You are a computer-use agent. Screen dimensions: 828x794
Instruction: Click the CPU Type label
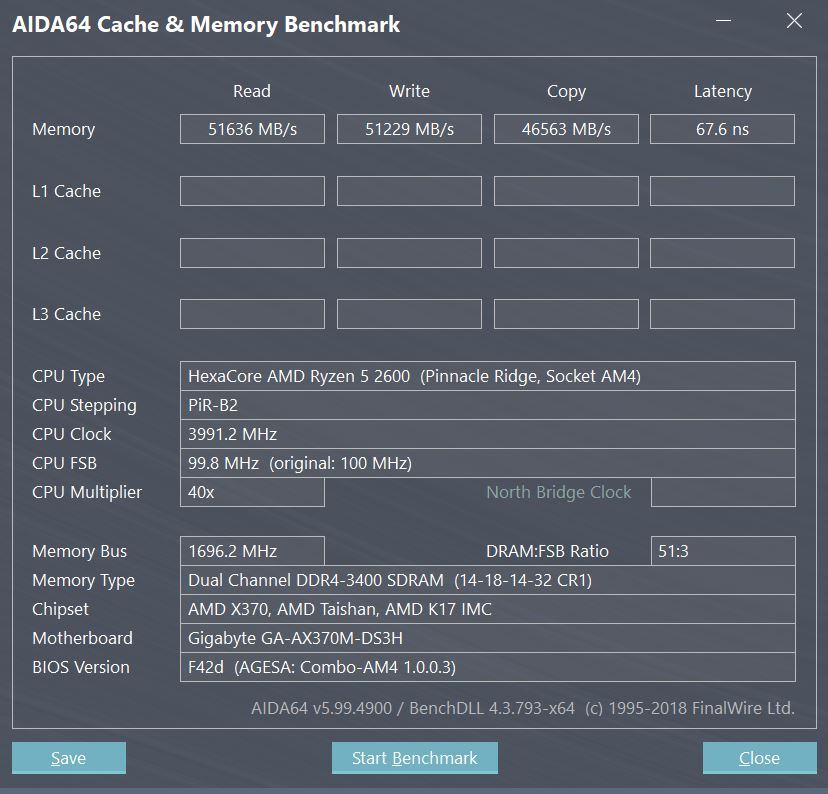68,376
